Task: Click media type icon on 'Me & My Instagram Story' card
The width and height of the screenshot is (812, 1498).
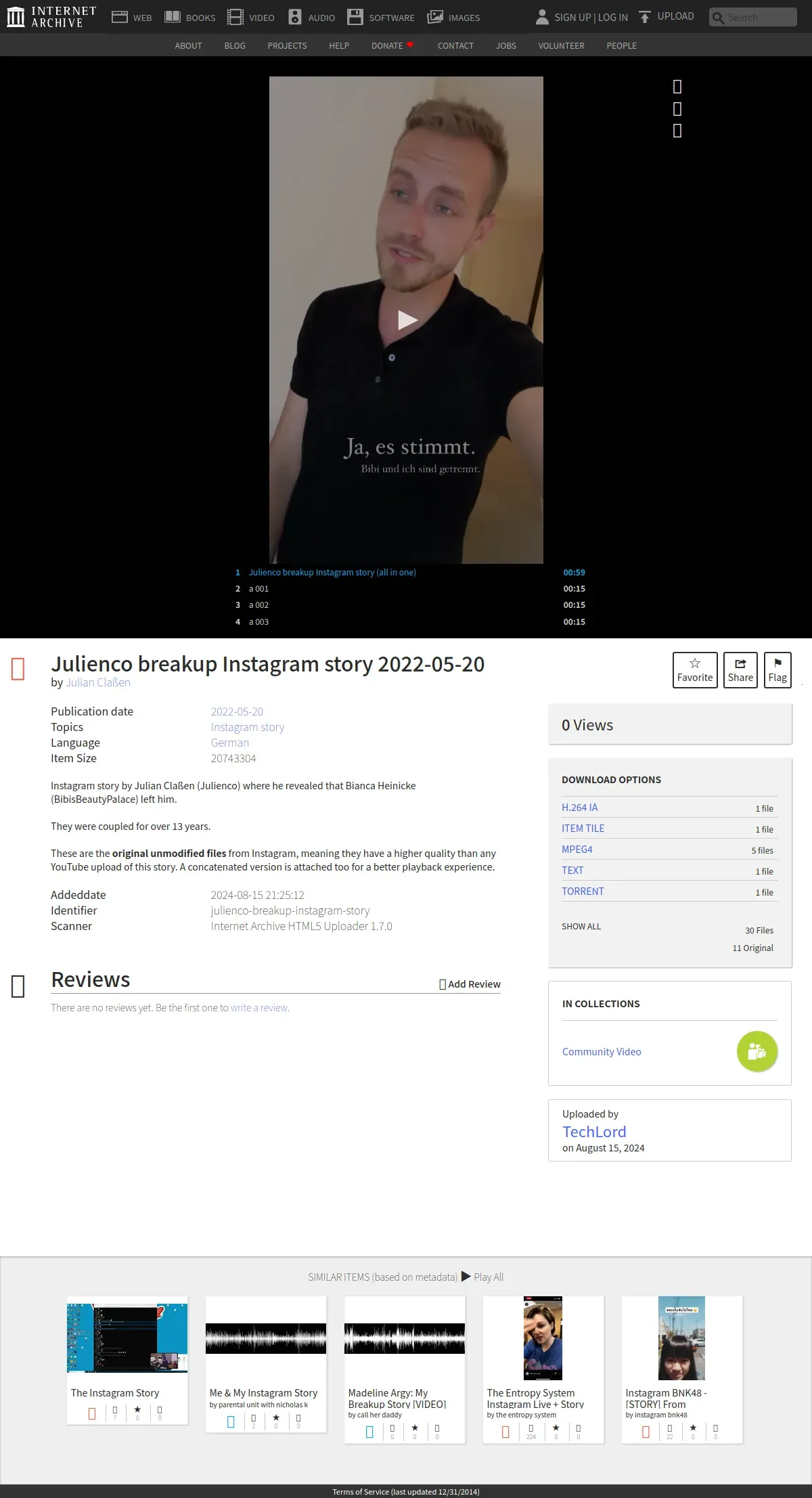Action: [231, 1422]
